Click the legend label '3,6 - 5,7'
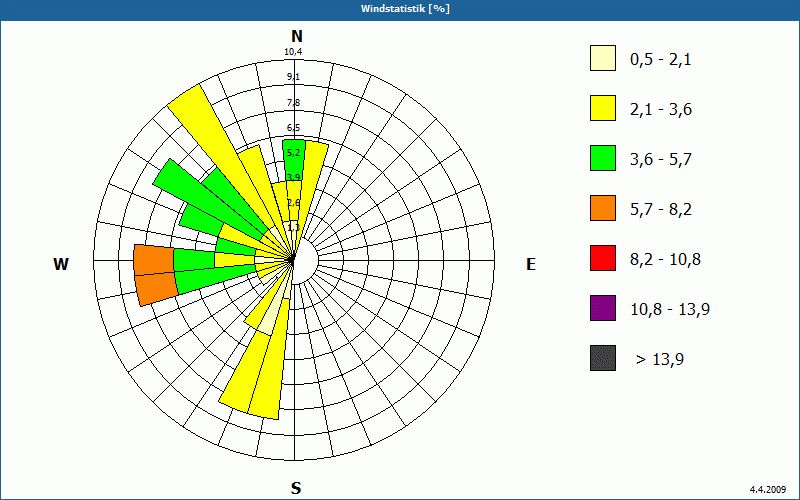The height and width of the screenshot is (500, 800). tap(661, 160)
